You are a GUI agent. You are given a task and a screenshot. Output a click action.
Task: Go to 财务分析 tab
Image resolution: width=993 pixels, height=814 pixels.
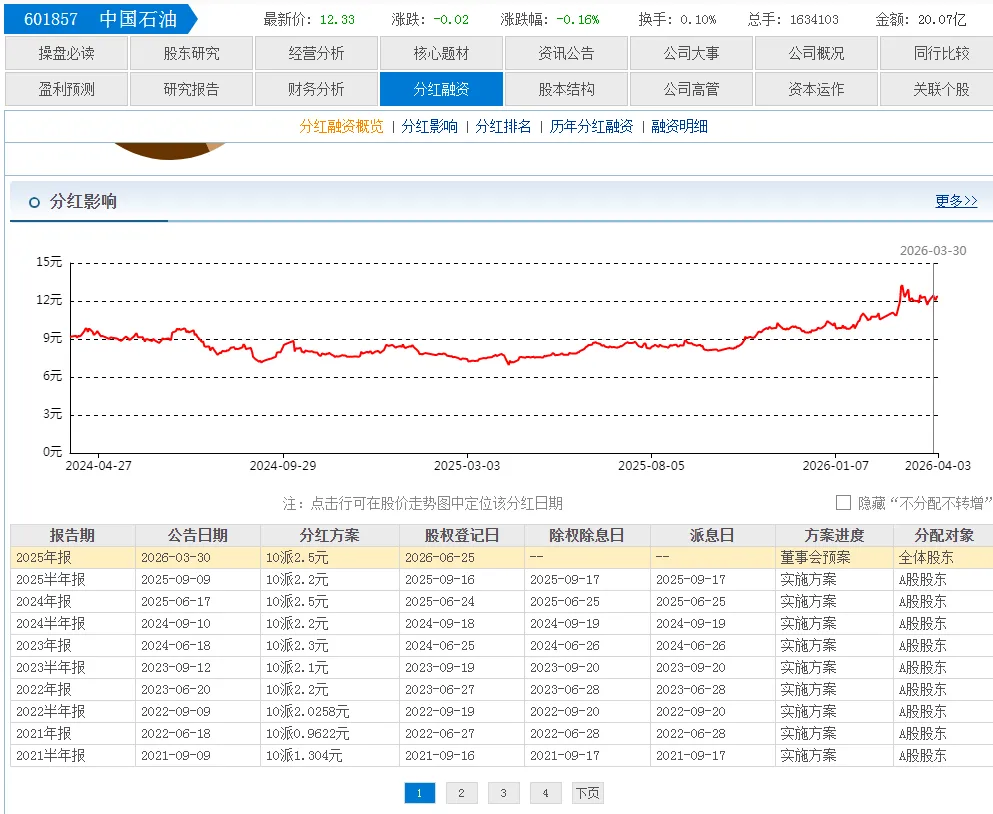316,89
